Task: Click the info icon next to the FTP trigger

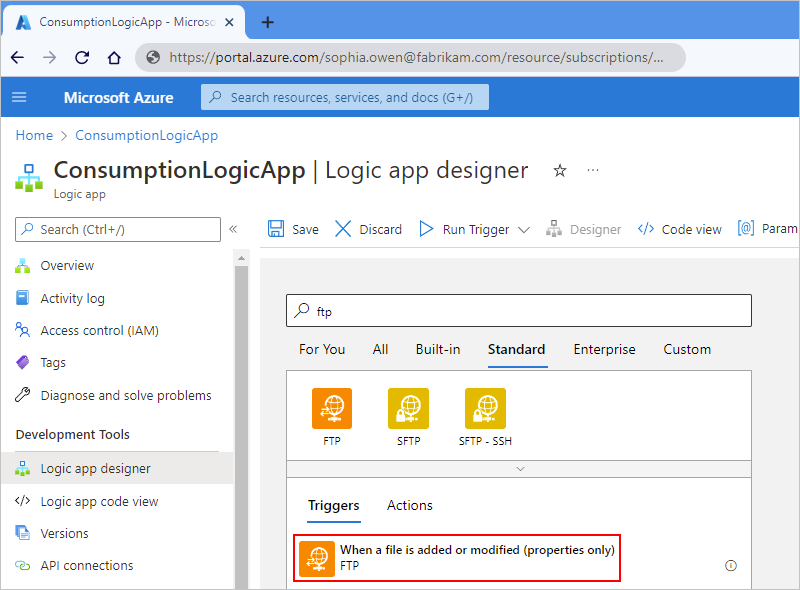Action: (x=731, y=565)
